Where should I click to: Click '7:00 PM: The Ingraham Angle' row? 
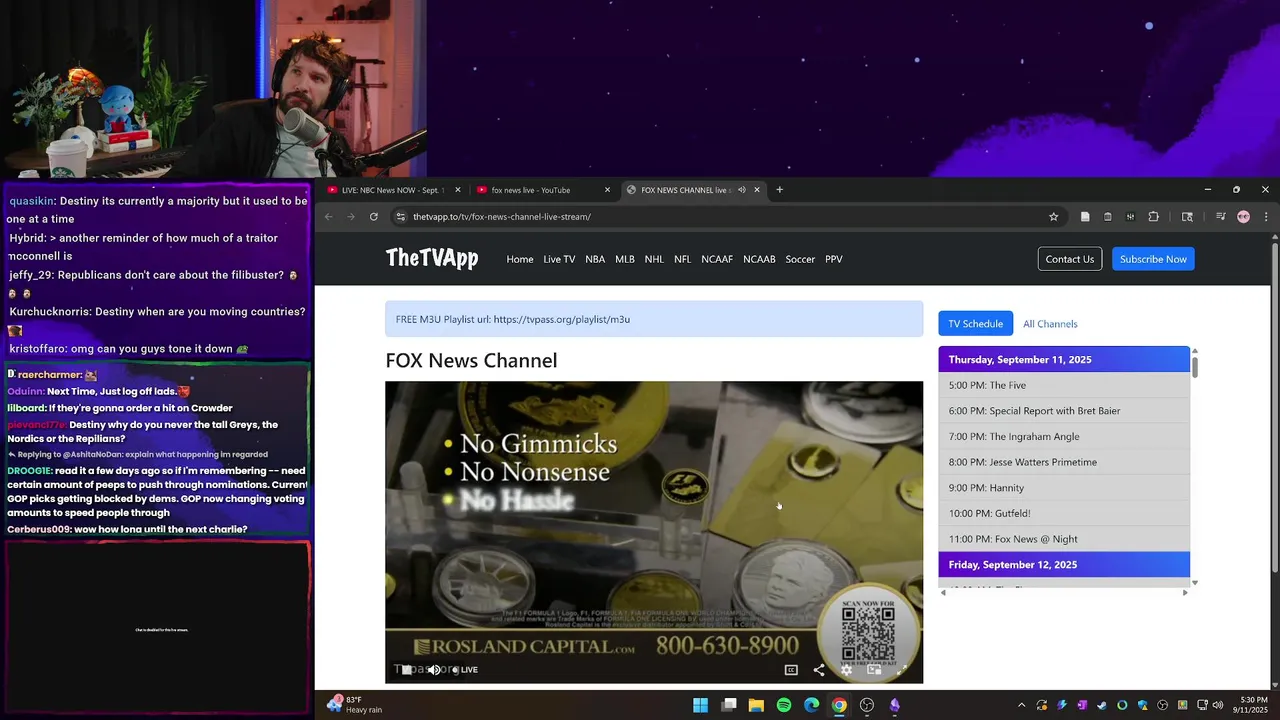click(1064, 437)
